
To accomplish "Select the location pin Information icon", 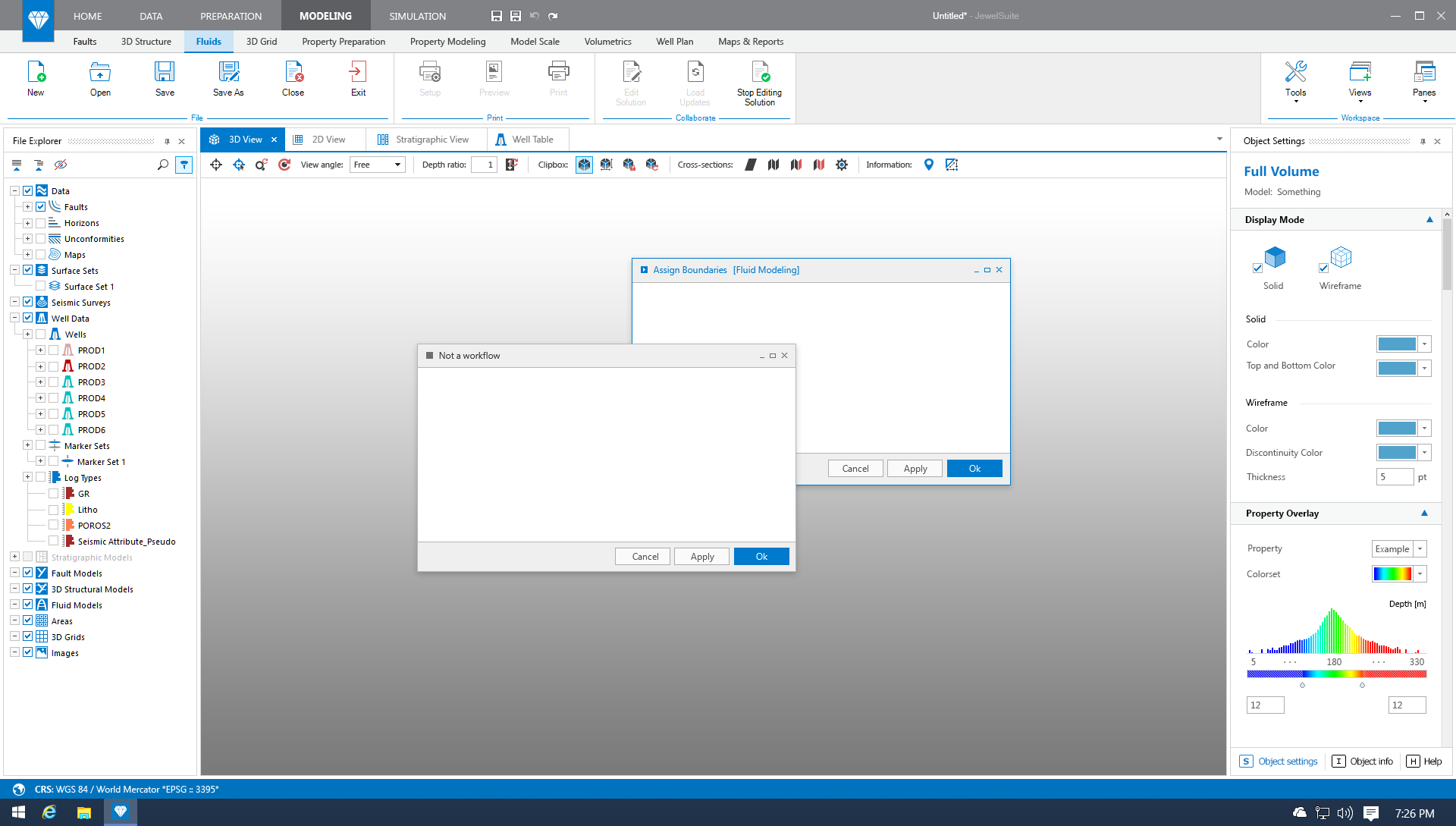I will (929, 165).
